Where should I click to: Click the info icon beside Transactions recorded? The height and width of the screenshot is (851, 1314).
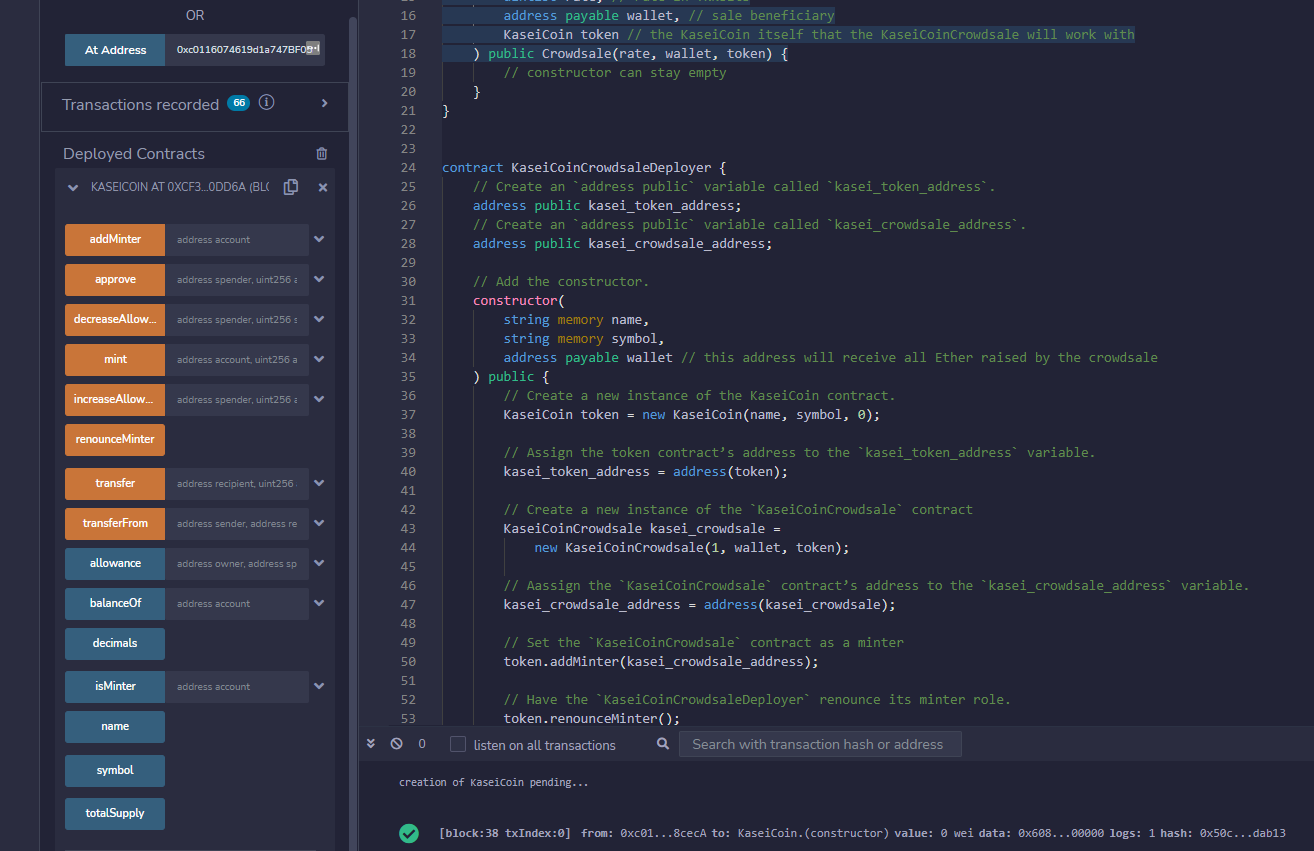point(267,103)
